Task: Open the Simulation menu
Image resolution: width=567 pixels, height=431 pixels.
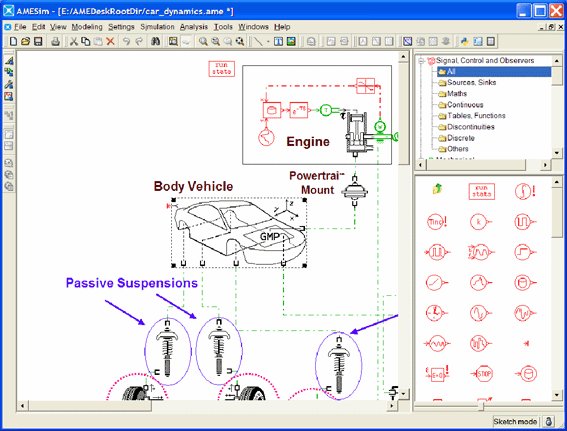Action: [157, 27]
